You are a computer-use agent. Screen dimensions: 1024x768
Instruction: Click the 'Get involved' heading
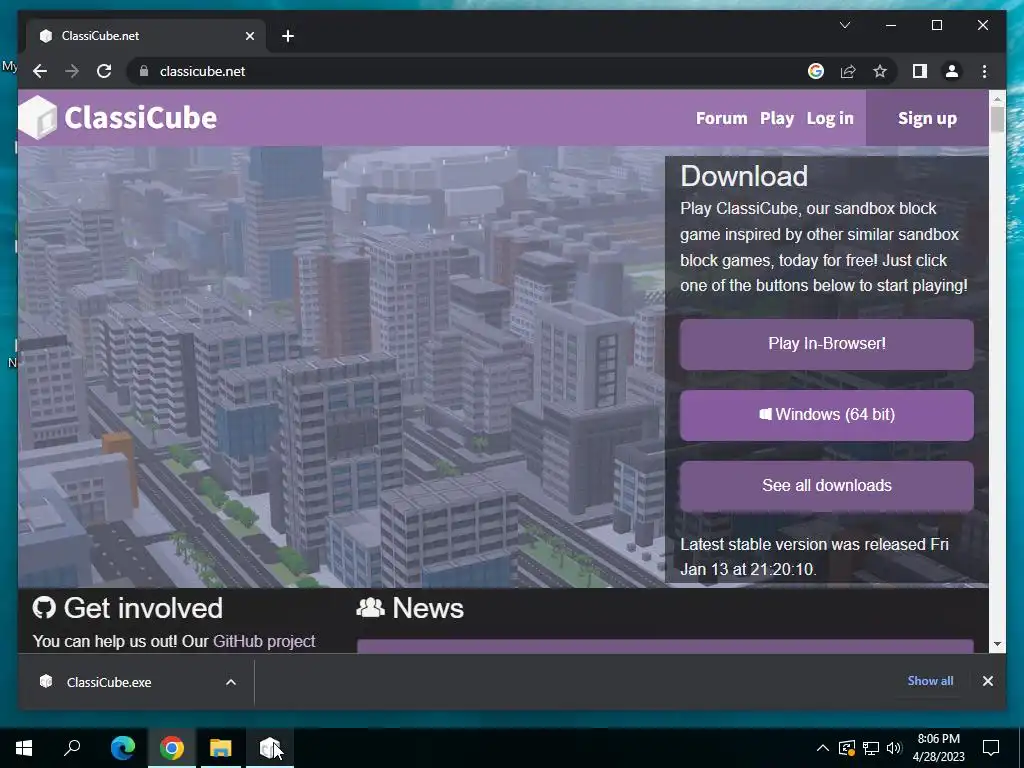(143, 608)
